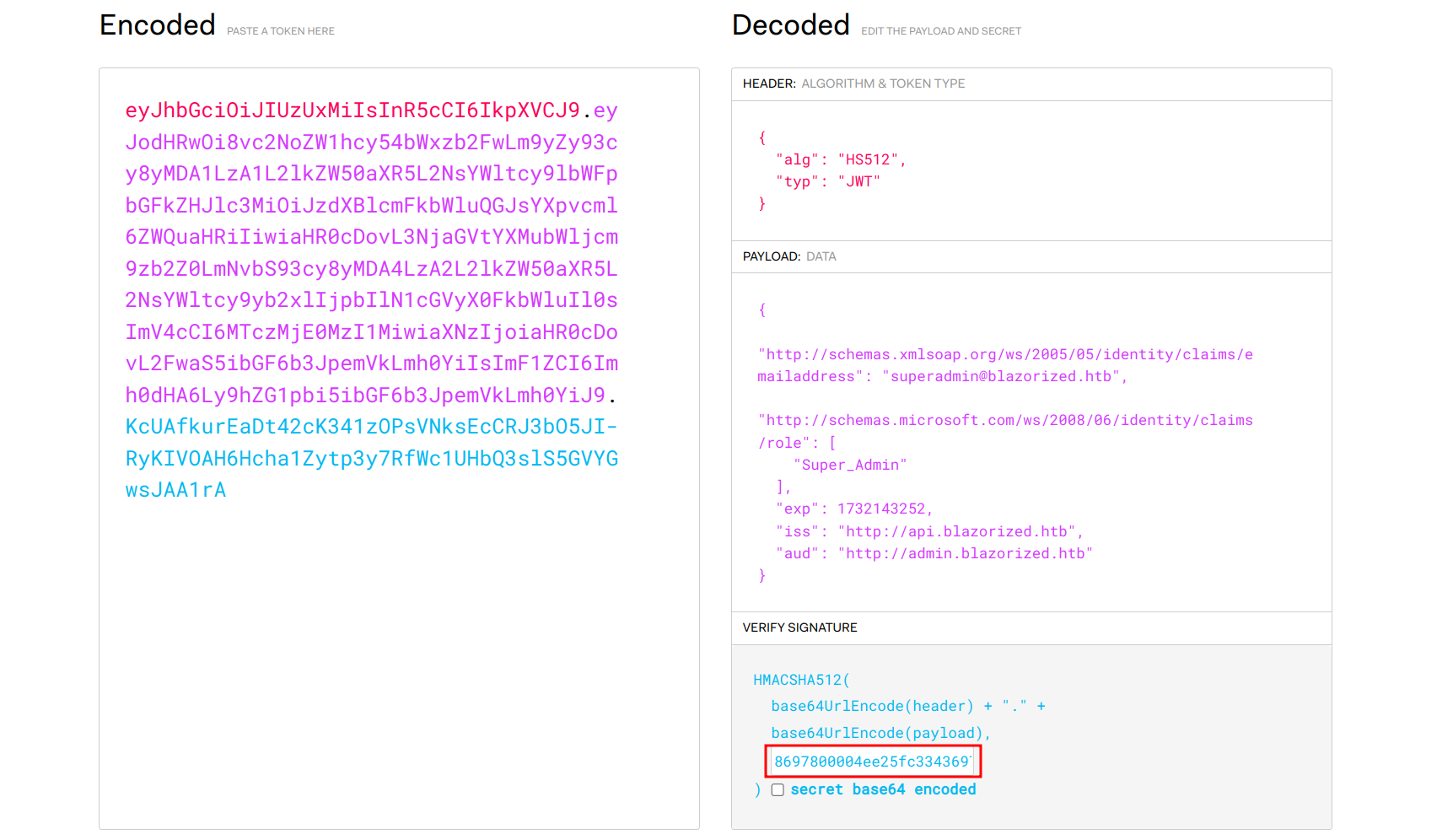Click the xmlsoap emailaddress claim URL
This screenshot has height=840, width=1453.
tap(1005, 365)
